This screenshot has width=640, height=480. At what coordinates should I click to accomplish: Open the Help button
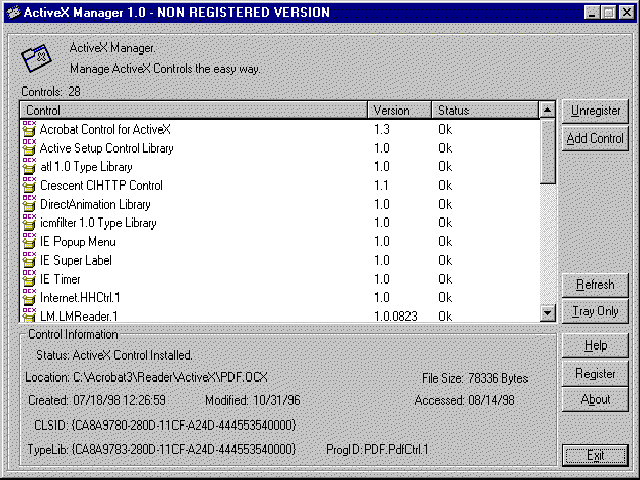coord(595,346)
